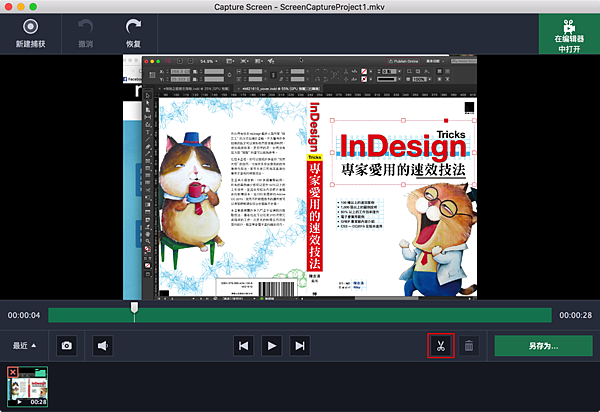Select the recorded clip thumbnail
The height and width of the screenshot is (412, 600).
(29, 388)
